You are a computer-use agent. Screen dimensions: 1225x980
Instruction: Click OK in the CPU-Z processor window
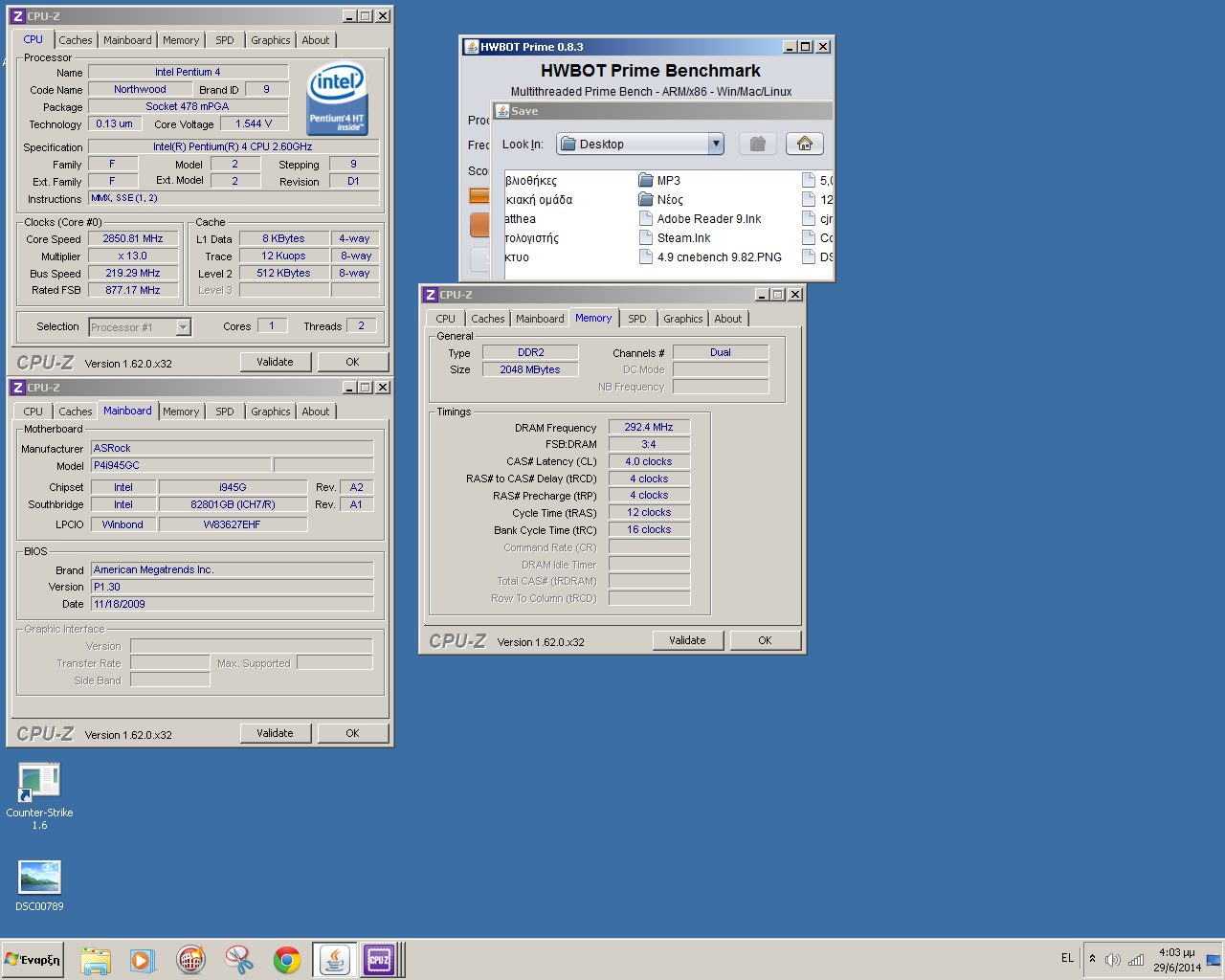[352, 362]
